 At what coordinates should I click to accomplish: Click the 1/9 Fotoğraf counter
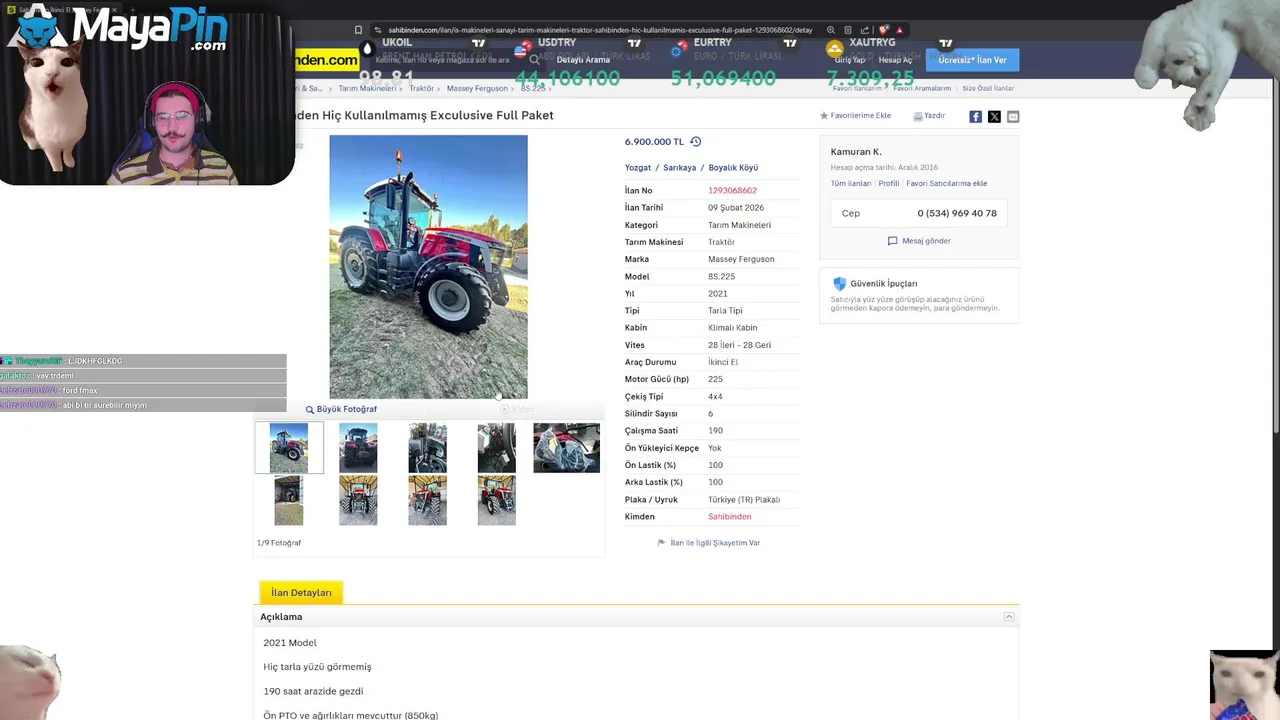pos(279,543)
